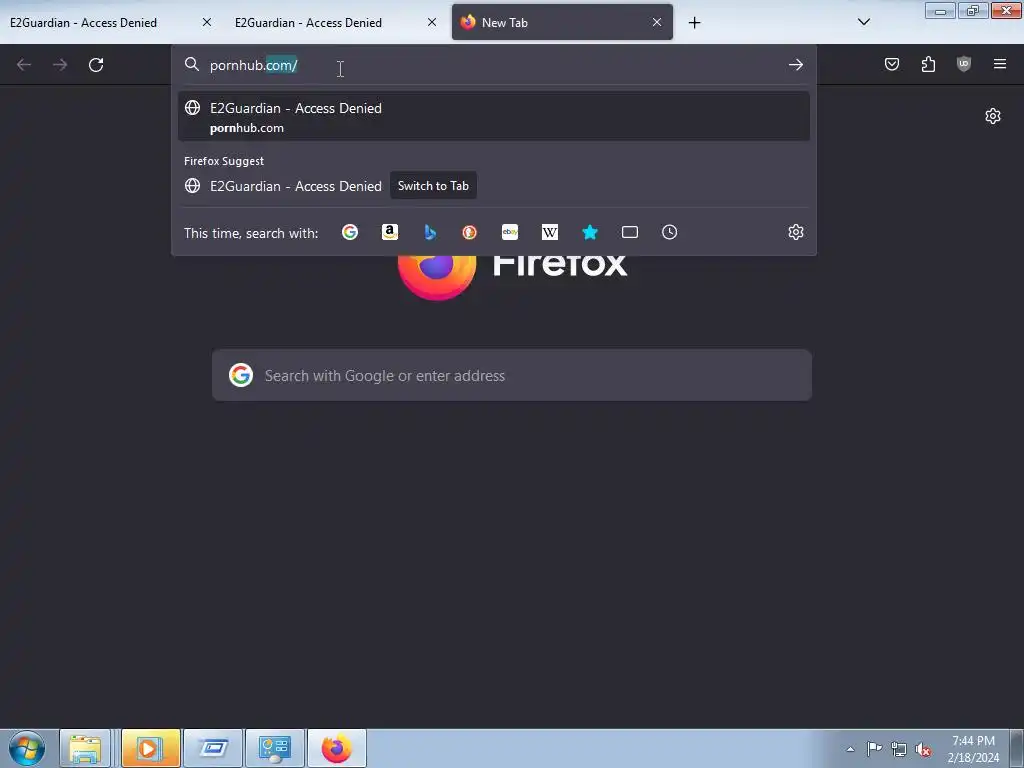Search open tabs with the tab icon
Viewport: 1024px width, 768px height.
[630, 232]
